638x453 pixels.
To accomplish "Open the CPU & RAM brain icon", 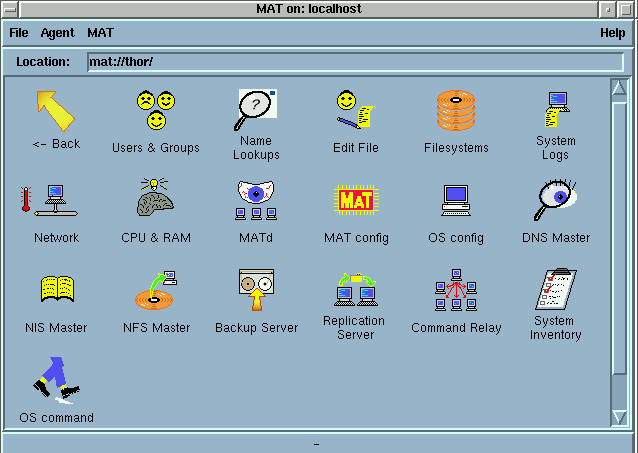I will click(155, 200).
